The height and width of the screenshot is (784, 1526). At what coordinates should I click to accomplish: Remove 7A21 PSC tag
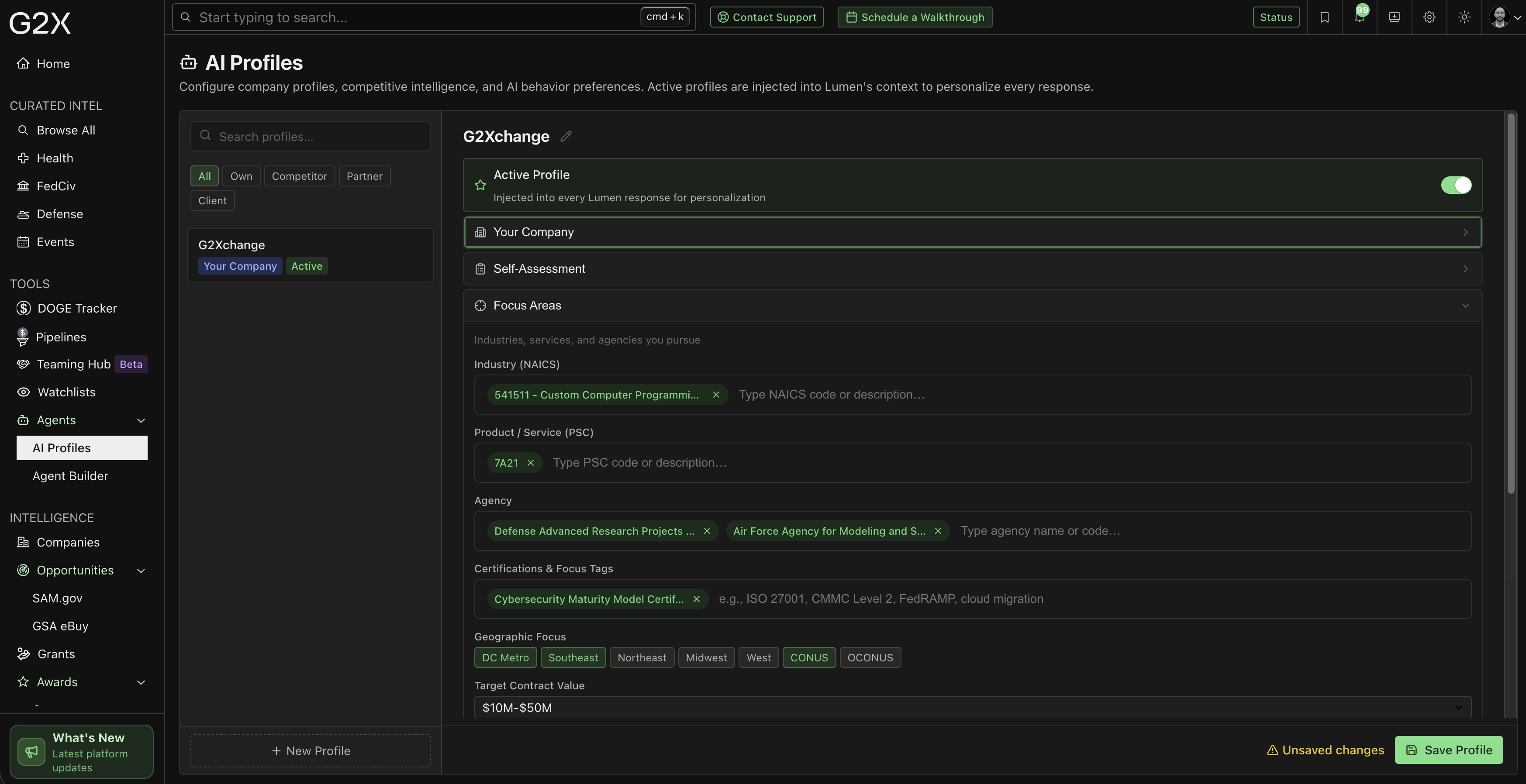(x=530, y=463)
